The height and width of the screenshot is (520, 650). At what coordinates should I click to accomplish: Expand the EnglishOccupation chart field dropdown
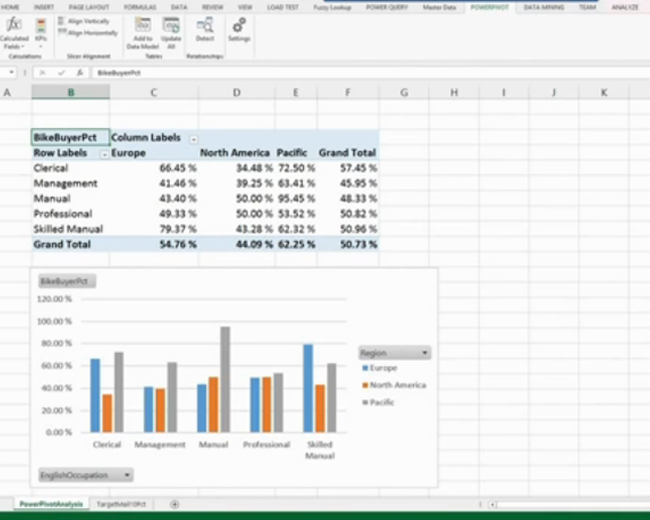127,475
